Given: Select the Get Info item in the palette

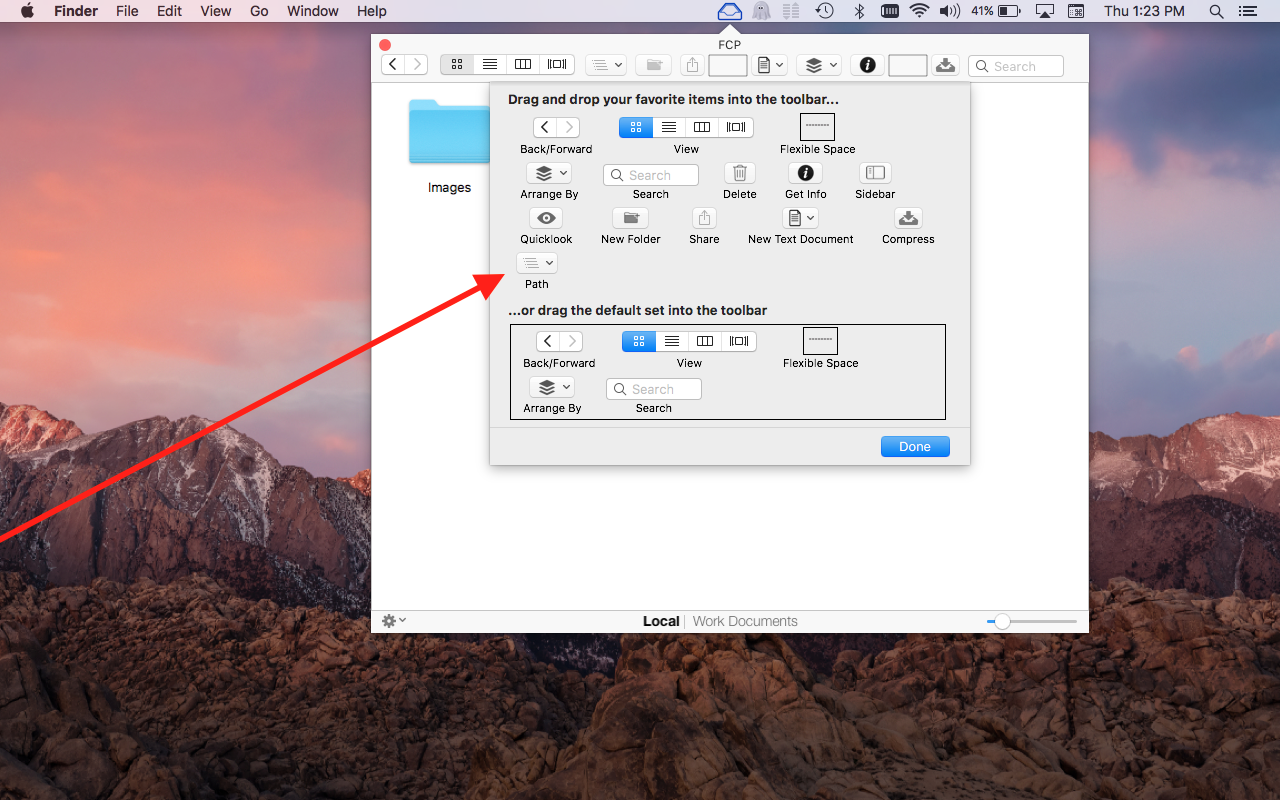Looking at the screenshot, I should coord(806,173).
